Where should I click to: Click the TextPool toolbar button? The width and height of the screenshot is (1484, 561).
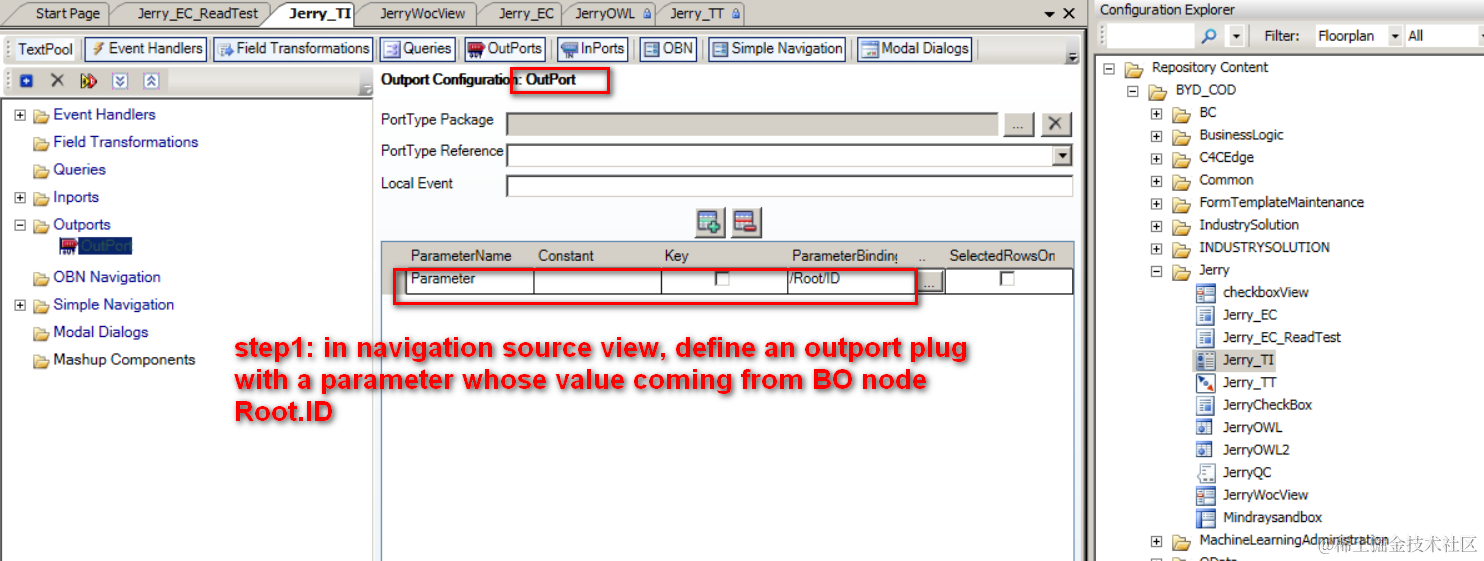pos(46,49)
